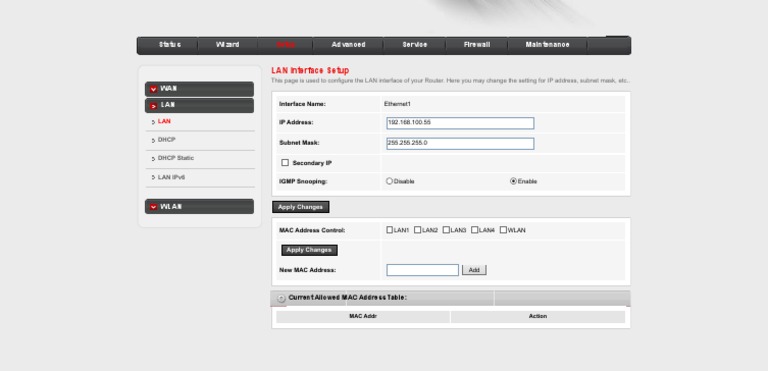Open the Status tab
Image resolution: width=768 pixels, height=371 pixels.
169,45
